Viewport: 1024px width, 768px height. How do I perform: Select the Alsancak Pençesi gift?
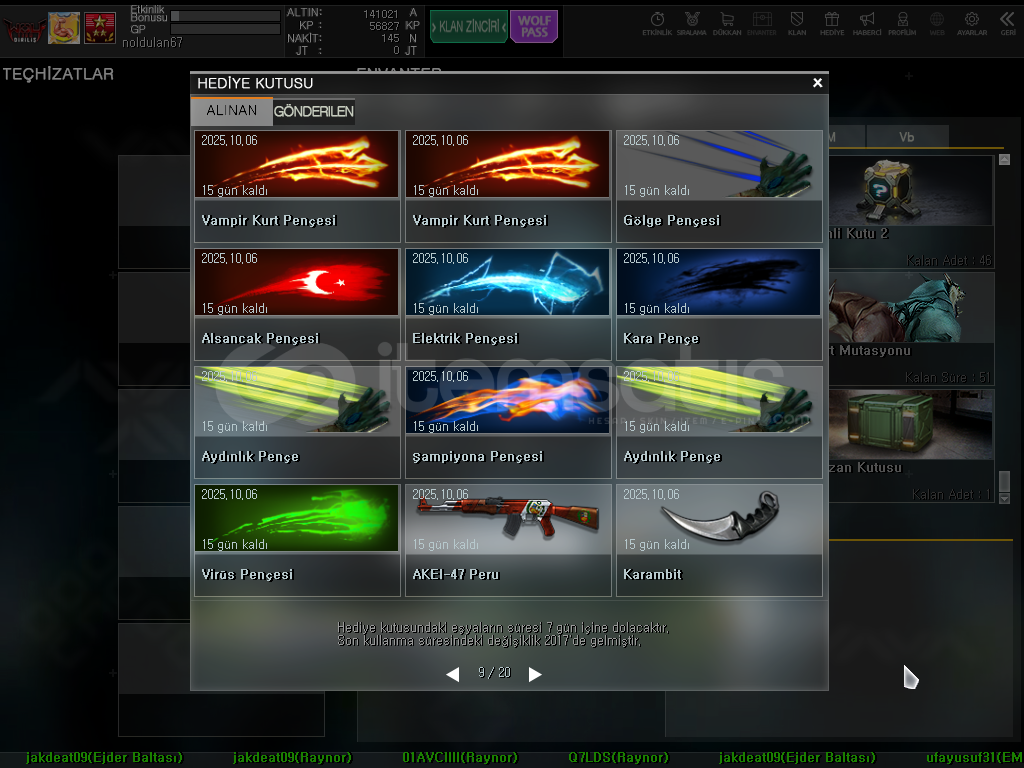coord(297,304)
